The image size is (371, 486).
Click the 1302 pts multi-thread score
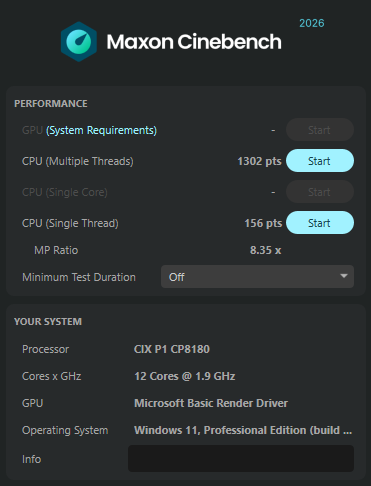pos(259,161)
